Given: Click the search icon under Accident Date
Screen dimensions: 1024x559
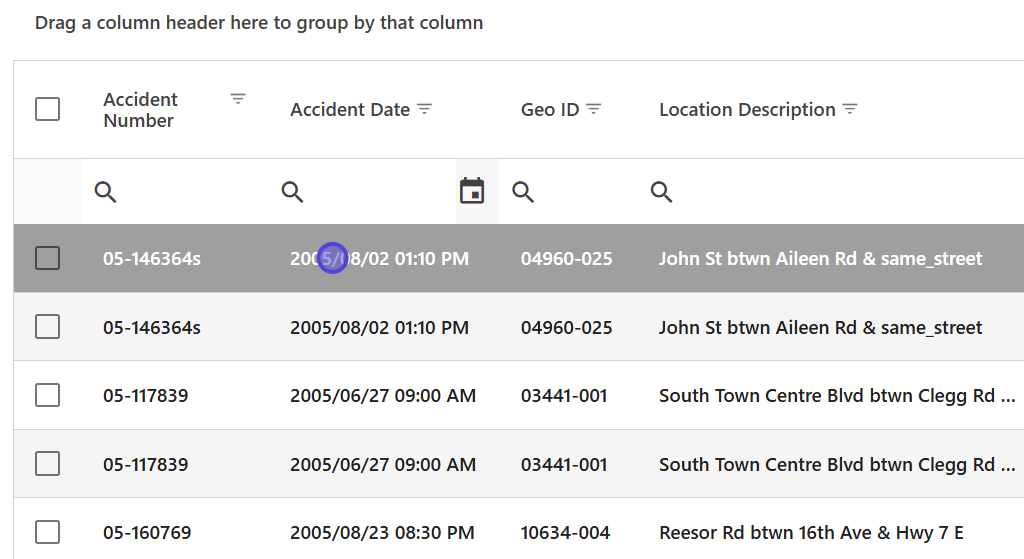Looking at the screenshot, I should (292, 191).
